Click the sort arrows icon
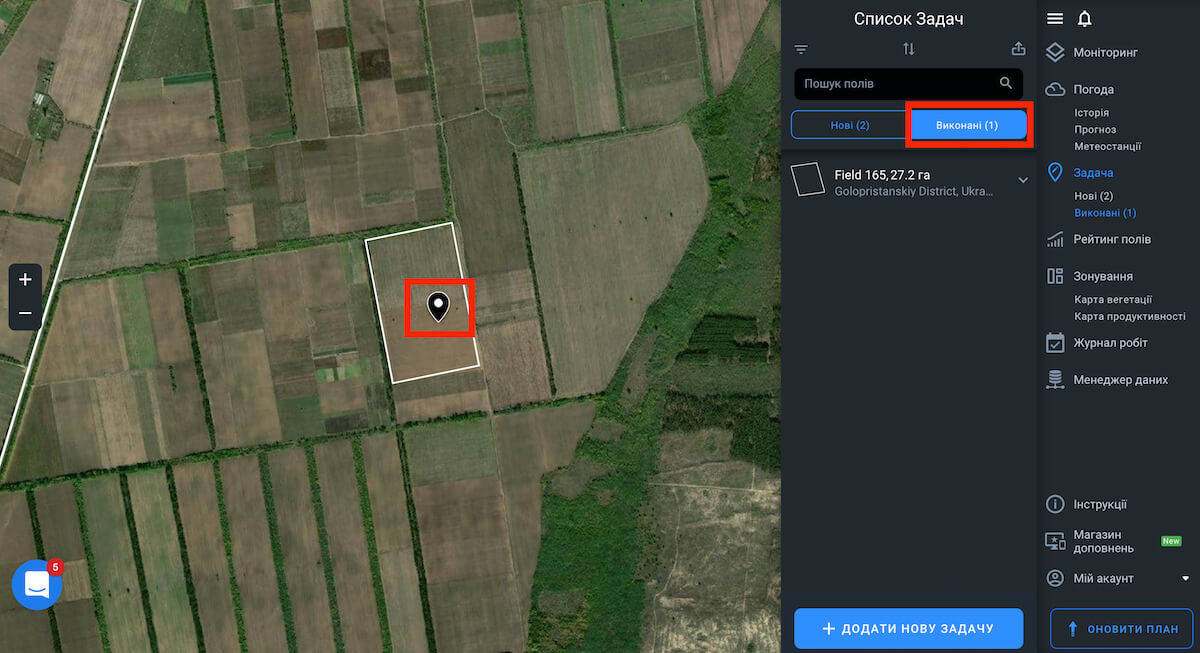The image size is (1200, 653). [908, 49]
